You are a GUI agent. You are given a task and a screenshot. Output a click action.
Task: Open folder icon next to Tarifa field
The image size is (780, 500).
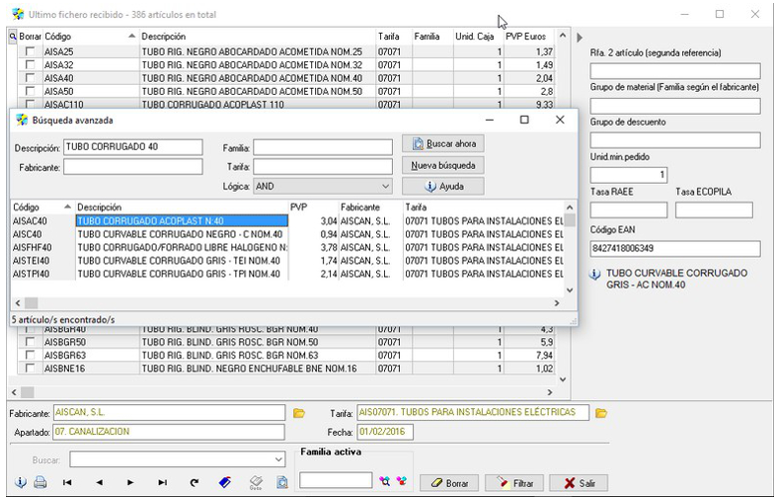(601, 412)
